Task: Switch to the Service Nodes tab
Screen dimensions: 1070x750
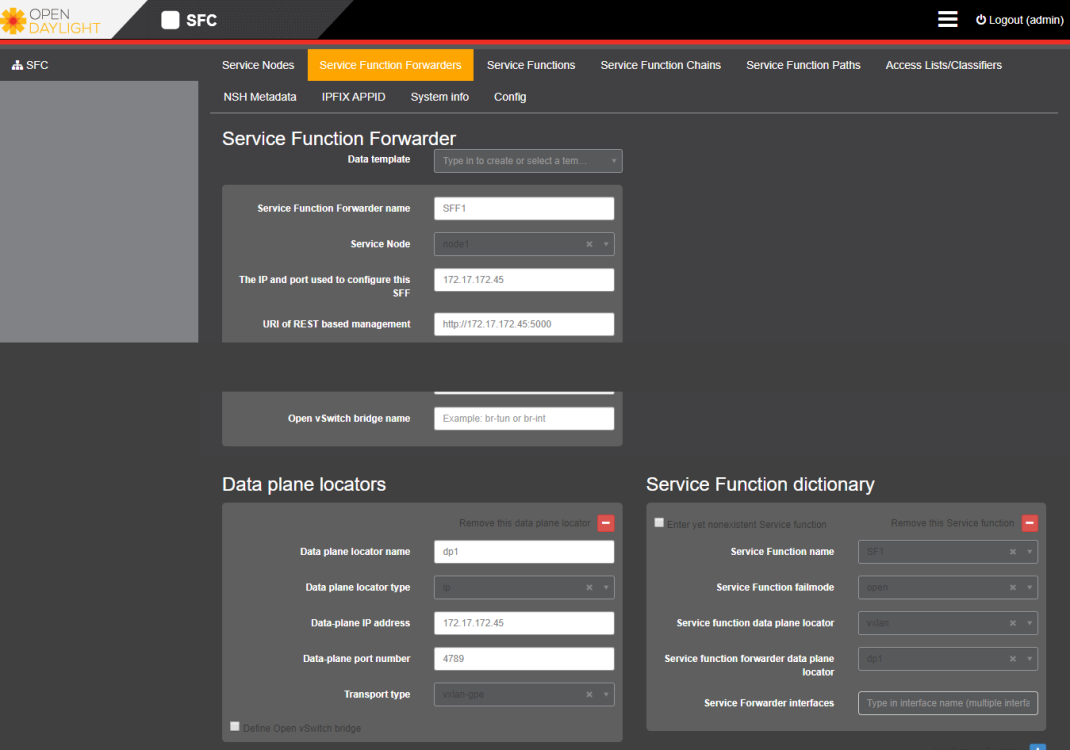Action: click(x=258, y=65)
